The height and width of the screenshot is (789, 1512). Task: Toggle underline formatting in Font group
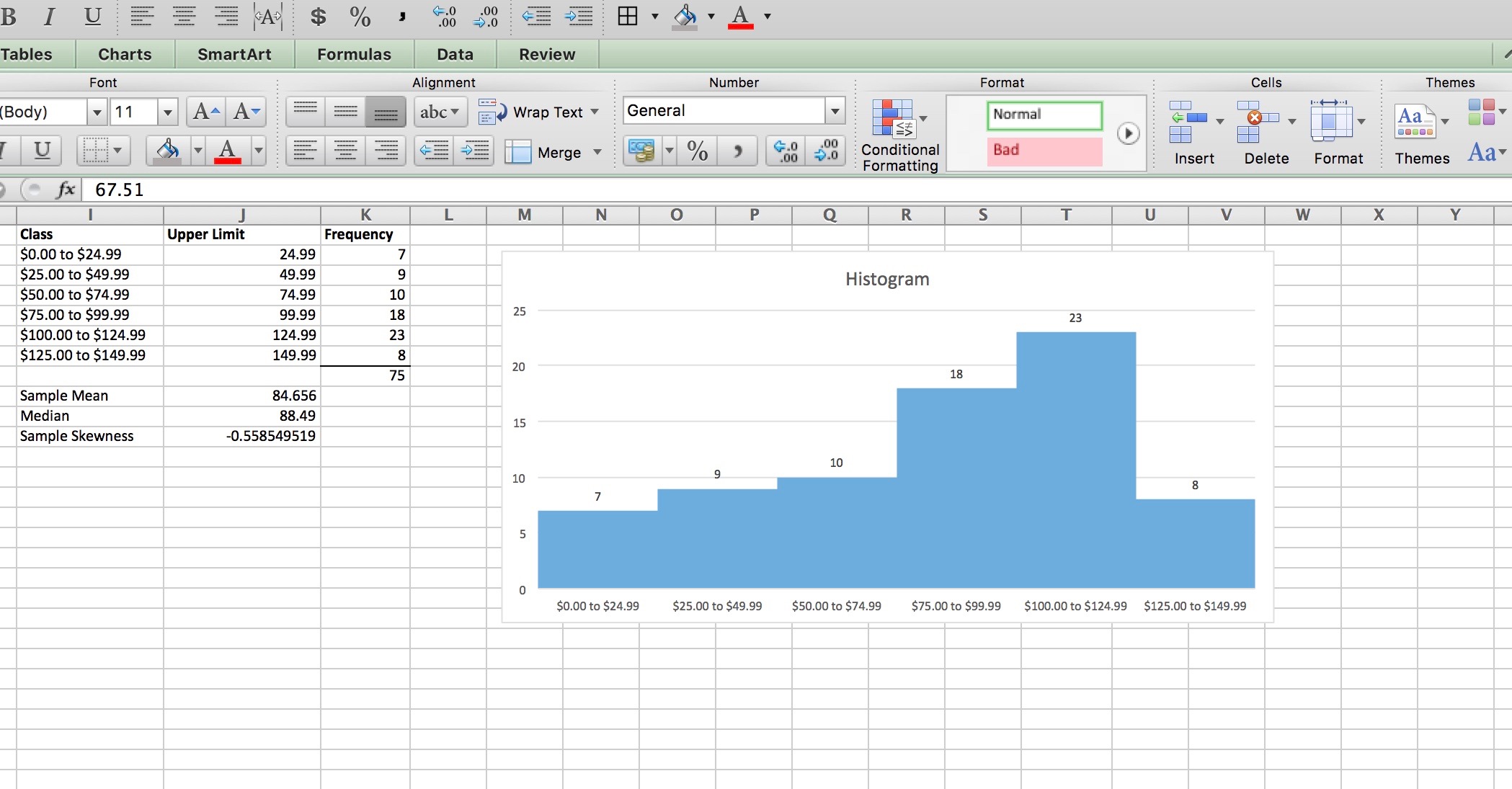[x=42, y=151]
